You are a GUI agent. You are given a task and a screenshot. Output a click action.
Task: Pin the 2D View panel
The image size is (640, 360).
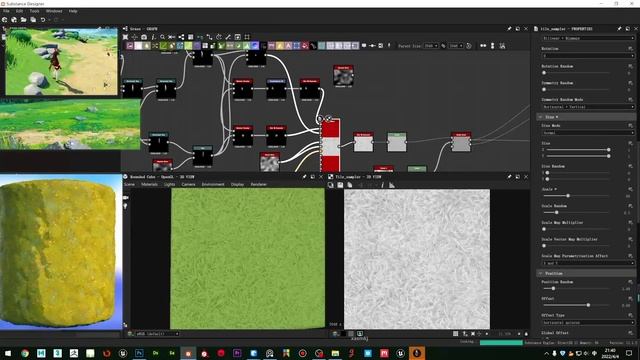(x=509, y=177)
